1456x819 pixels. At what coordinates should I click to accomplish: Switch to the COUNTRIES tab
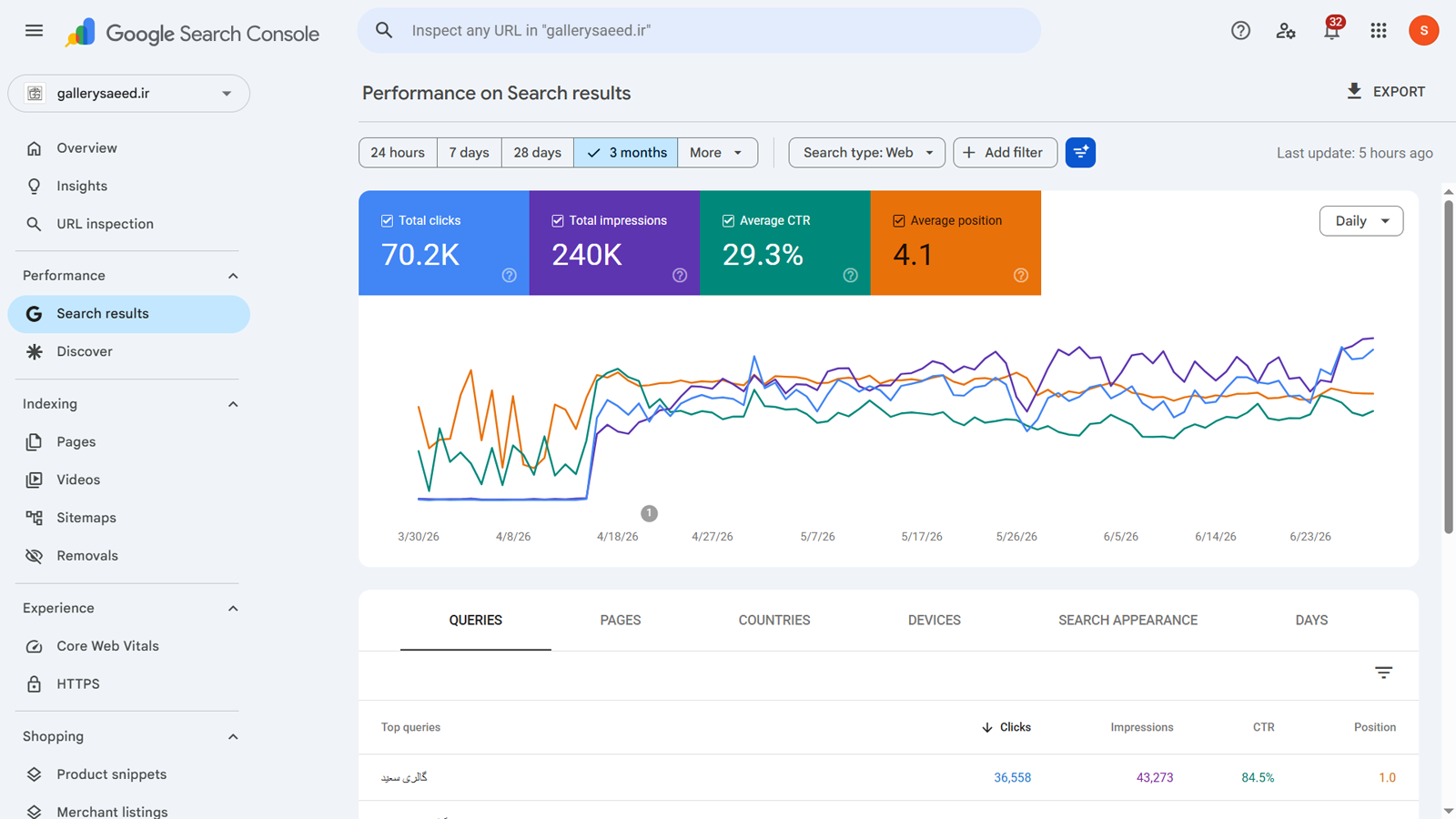(774, 621)
